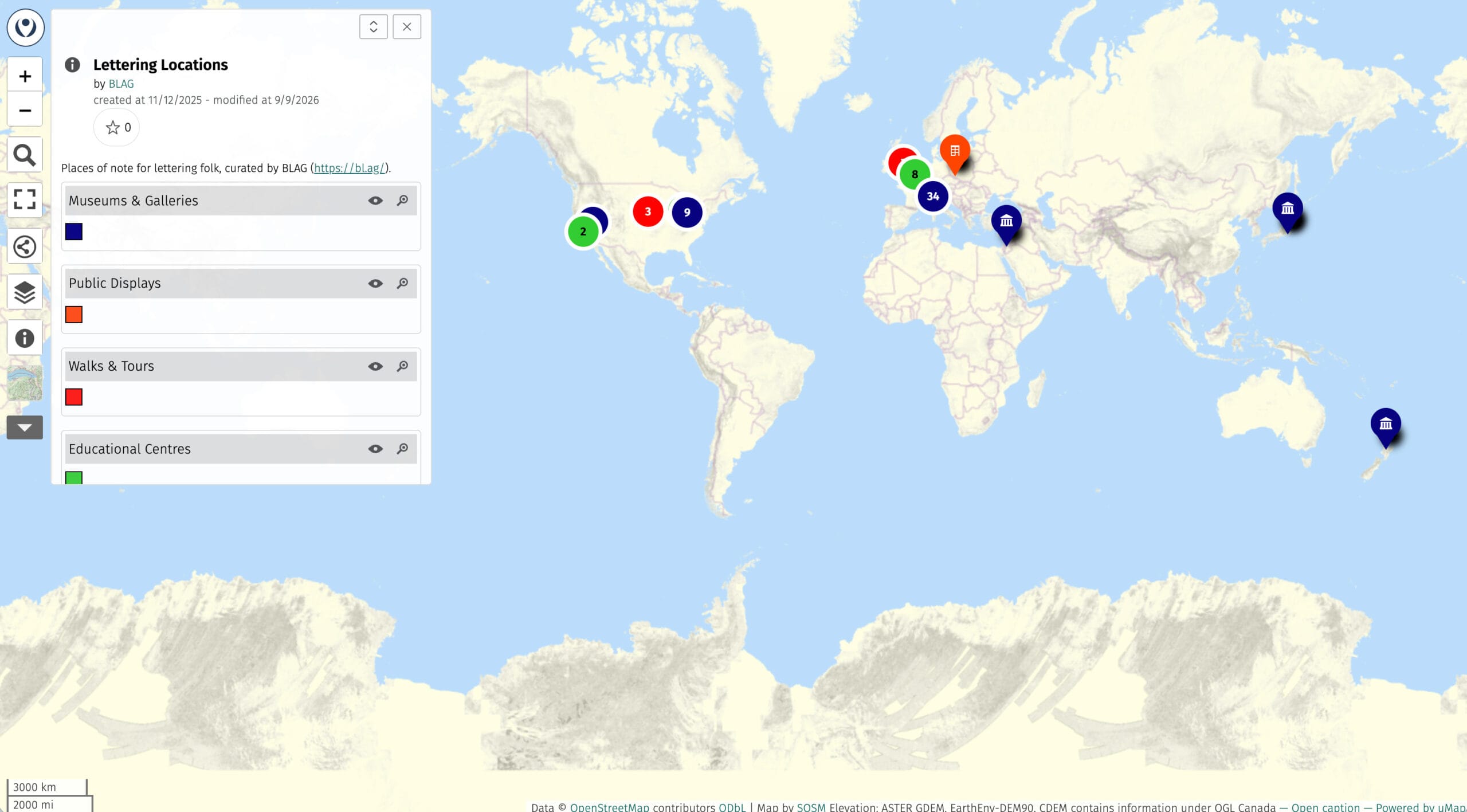This screenshot has height=812, width=1467.
Task: Click the navy Museums & Galleries swatch
Action: [74, 232]
